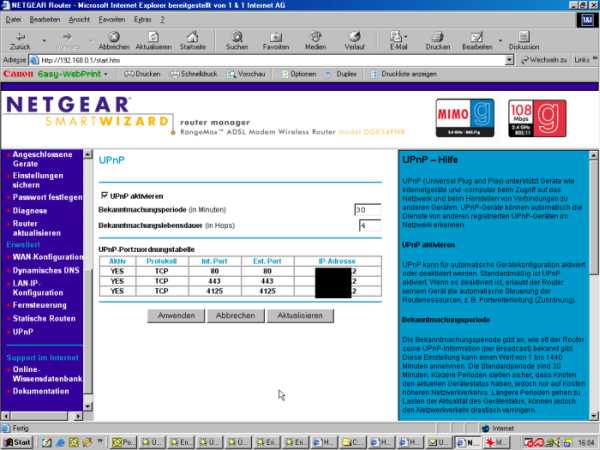The width and height of the screenshot is (600, 450).
Task: Click Canon Easy-WebPrint Drucken
Action: [142, 74]
